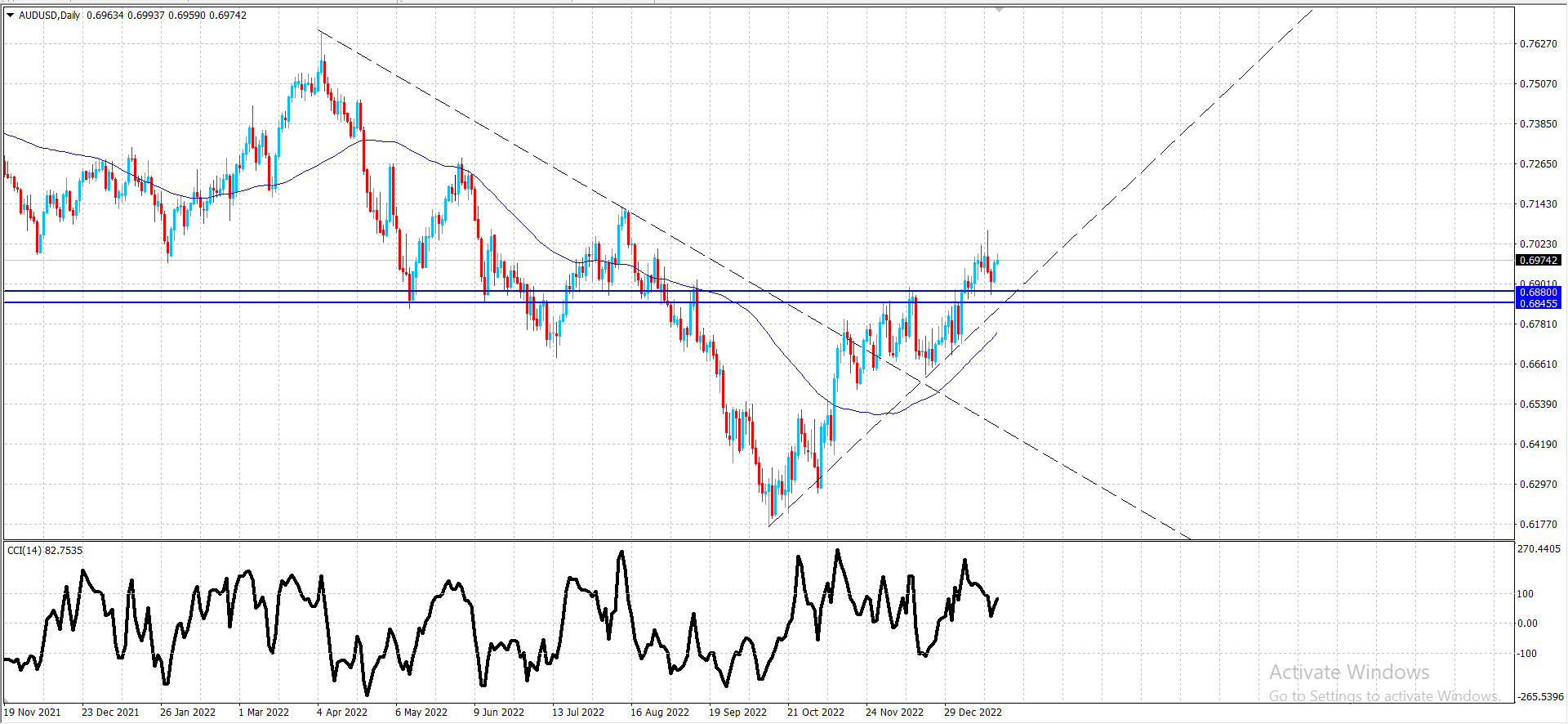The width and height of the screenshot is (1568, 724).
Task: Click the current price tag 0.69742
Action: 1539,261
